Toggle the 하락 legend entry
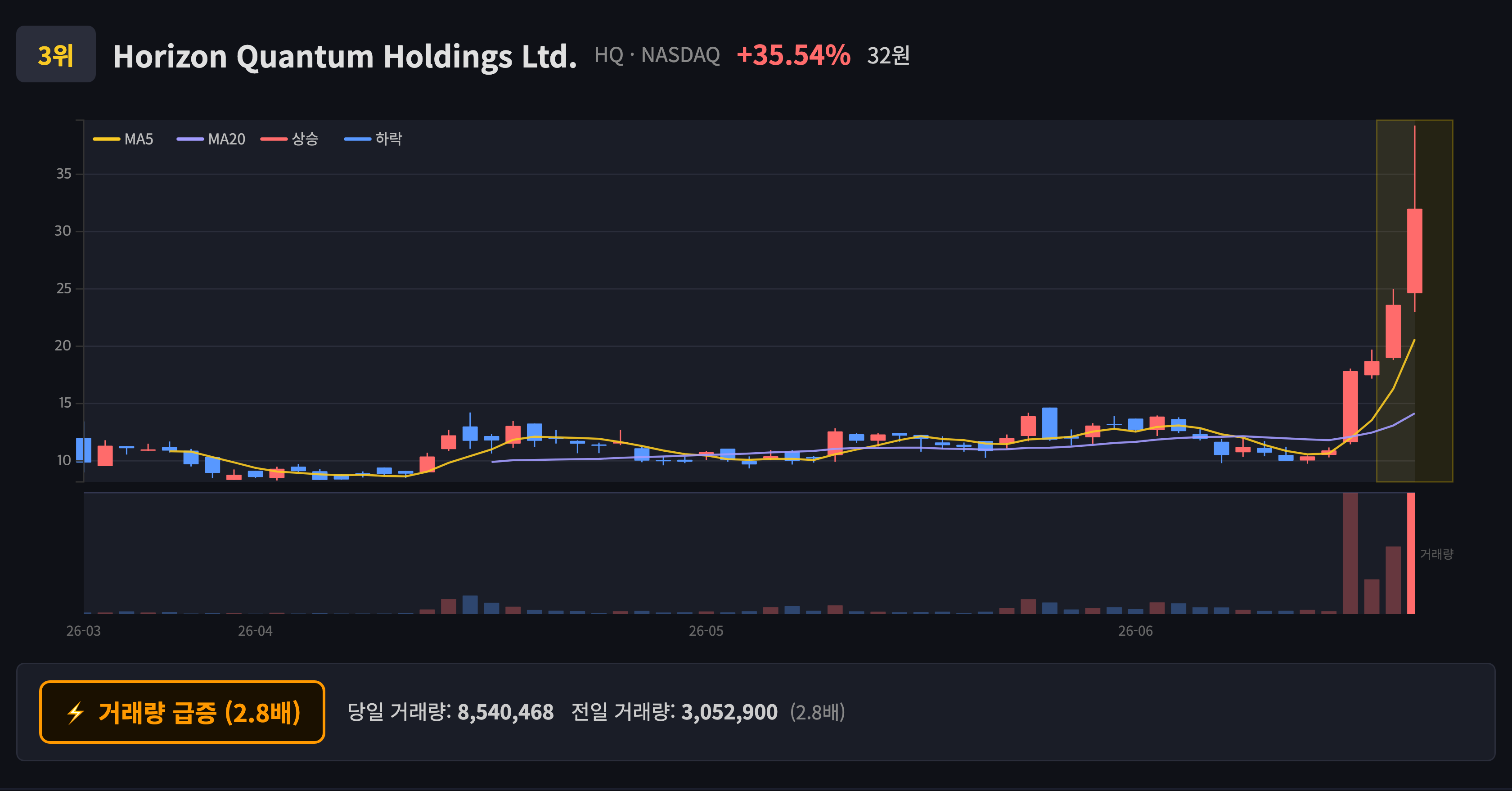This screenshot has width=1512, height=791. 373,139
